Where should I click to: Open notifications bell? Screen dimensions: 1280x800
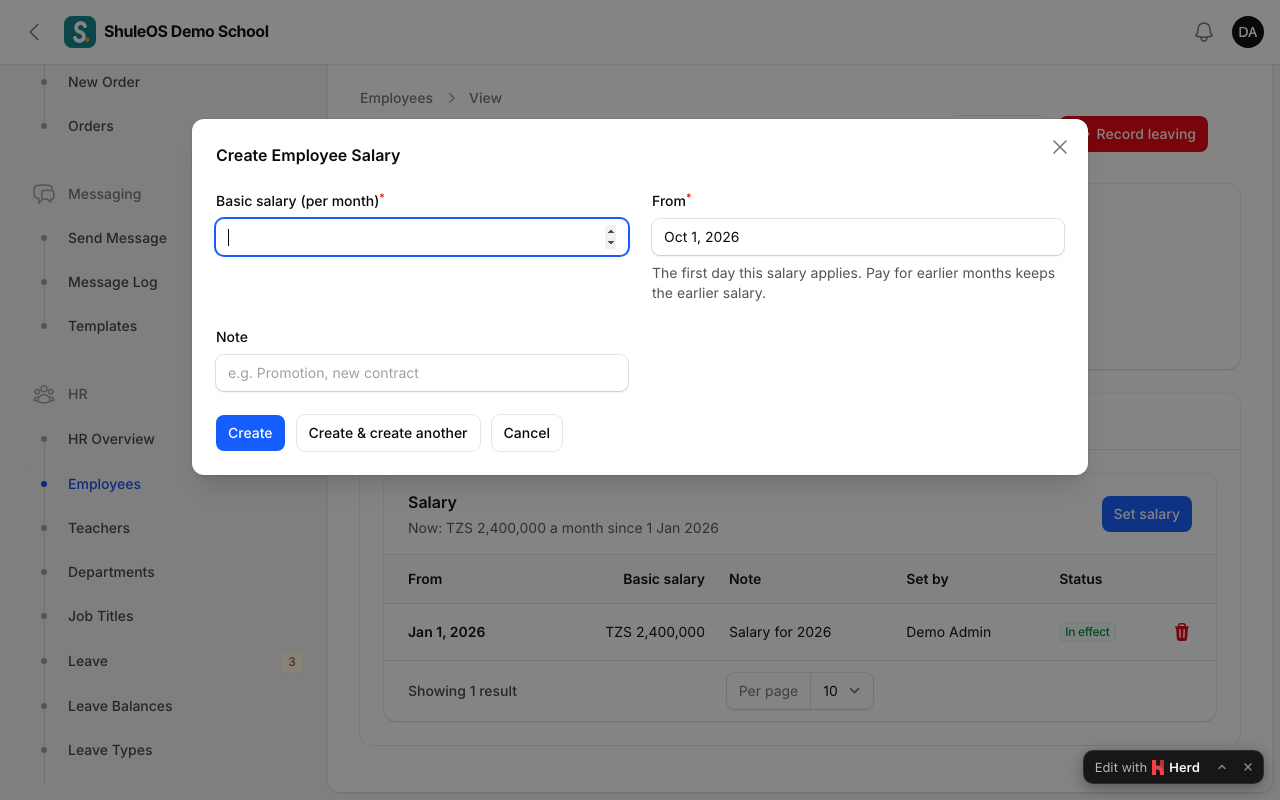click(x=1204, y=32)
